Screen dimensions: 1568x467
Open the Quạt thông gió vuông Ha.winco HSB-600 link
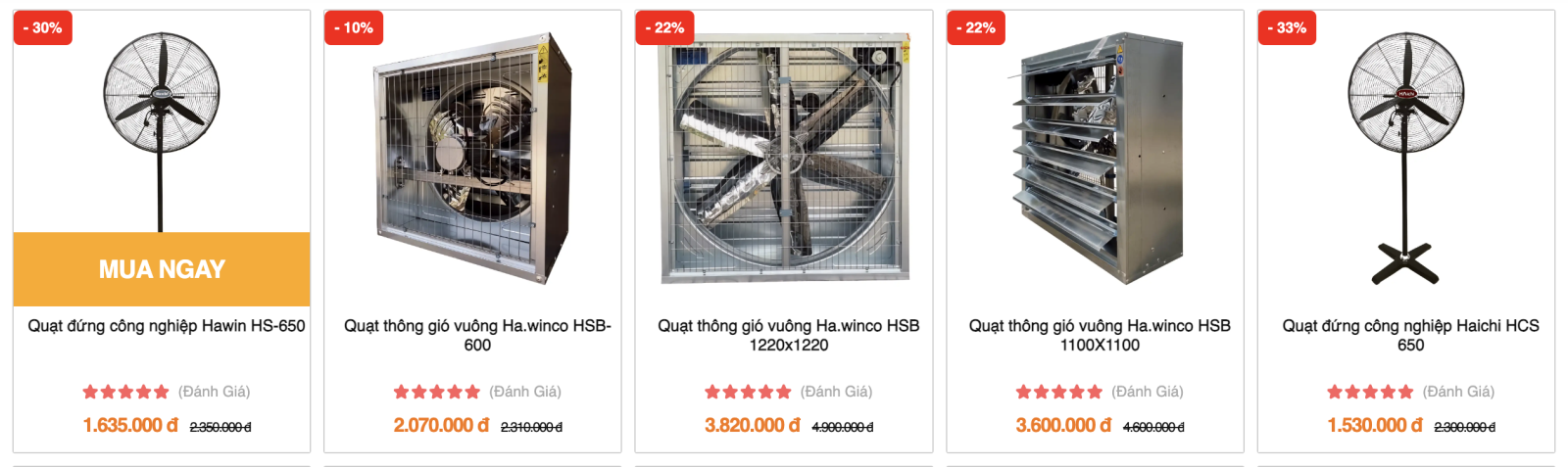pos(477,335)
